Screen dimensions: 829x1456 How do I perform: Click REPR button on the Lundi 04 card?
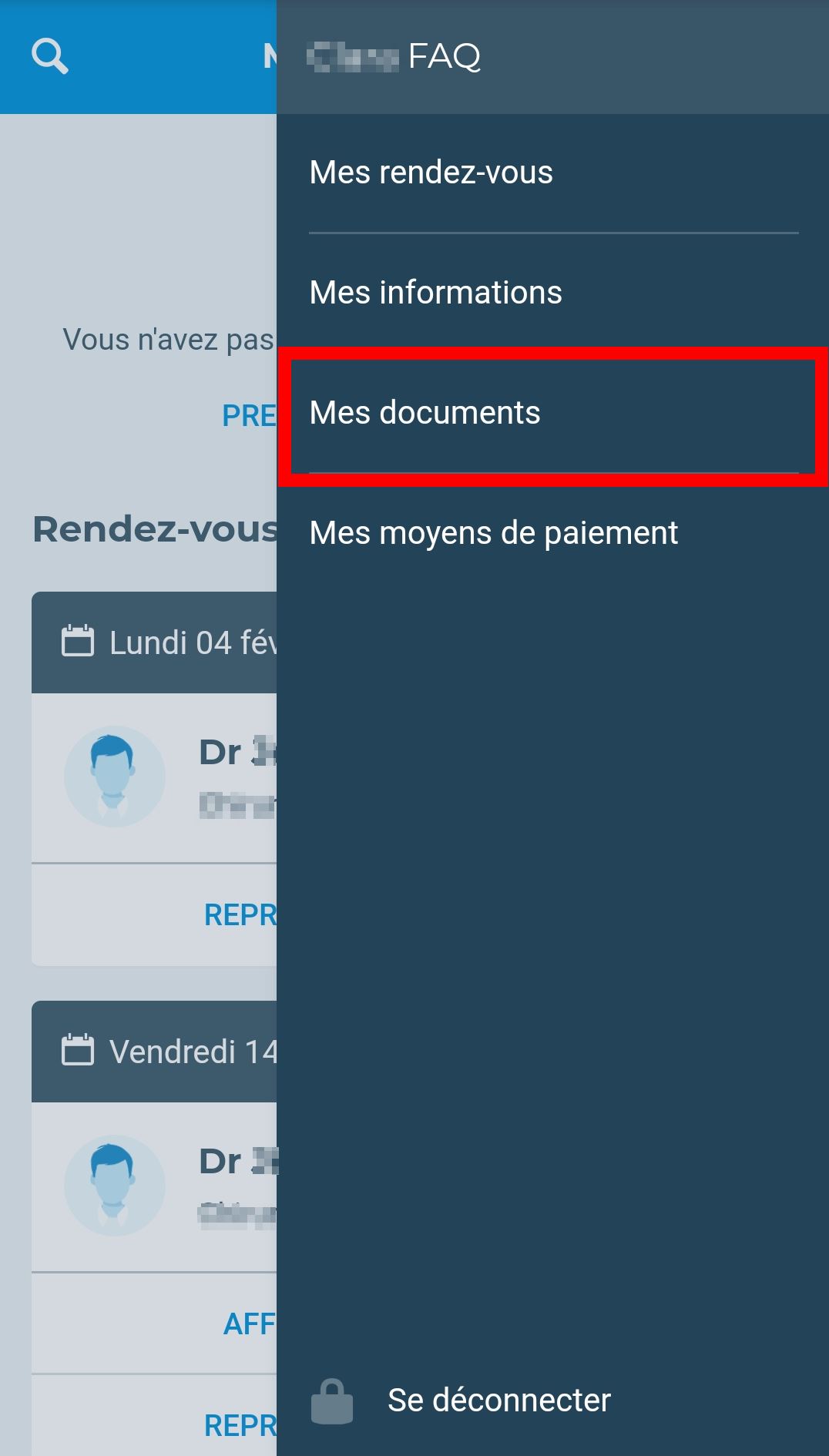coord(240,915)
